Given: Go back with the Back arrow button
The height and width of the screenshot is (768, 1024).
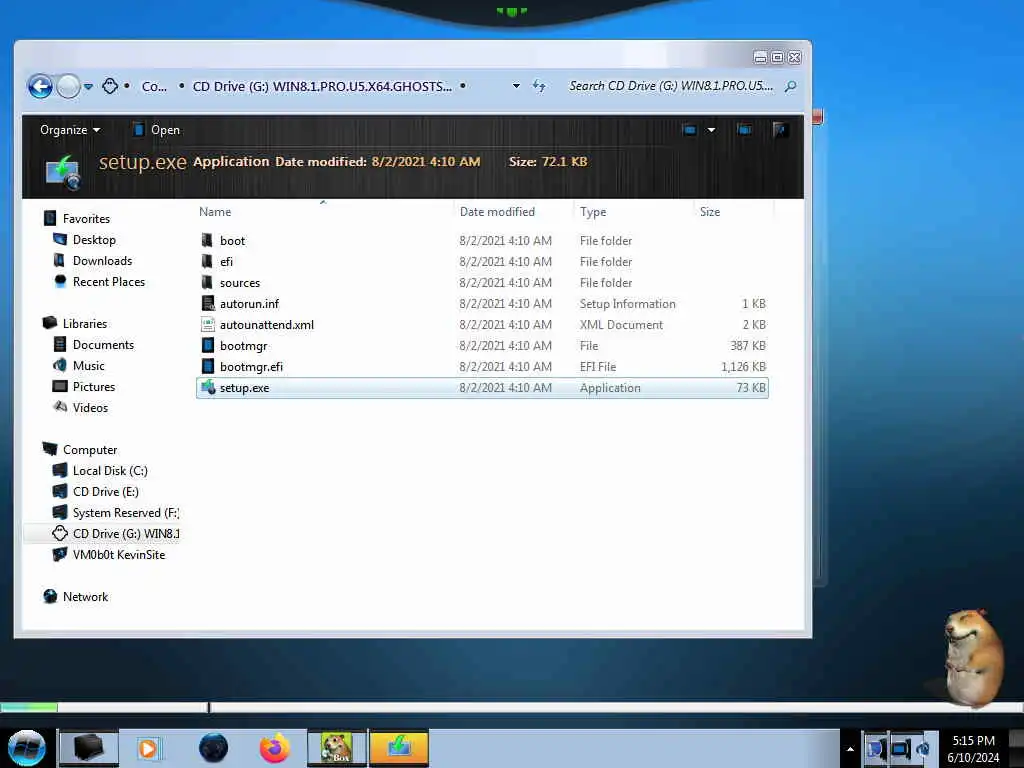Looking at the screenshot, I should pos(40,86).
